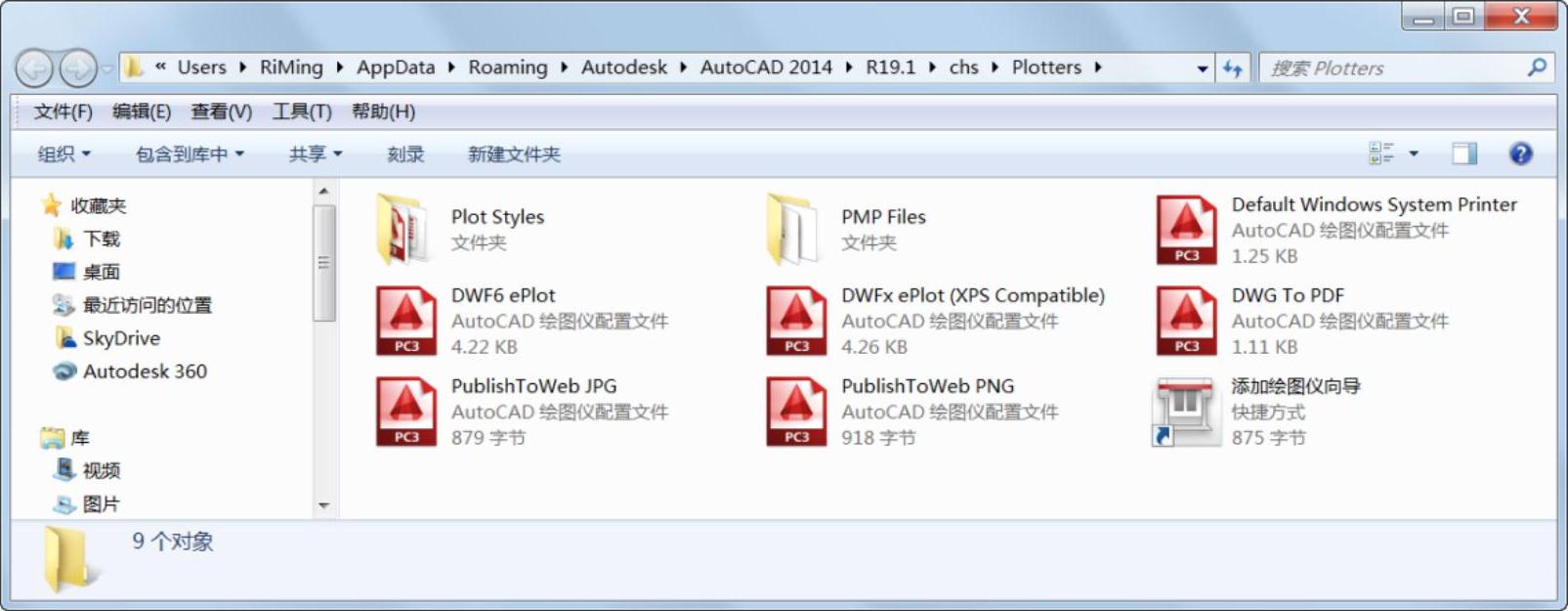
Task: Click the 库 libraries icon
Action: coord(53,438)
